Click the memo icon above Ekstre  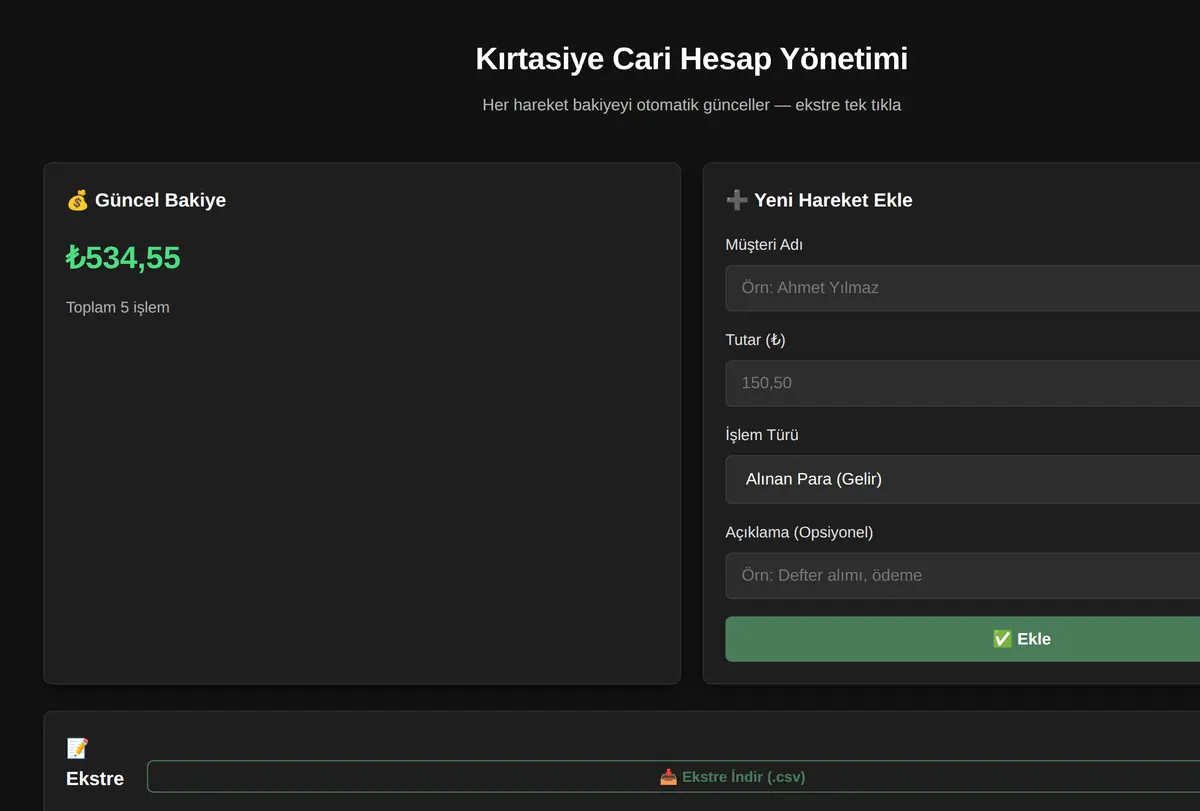[x=77, y=748]
